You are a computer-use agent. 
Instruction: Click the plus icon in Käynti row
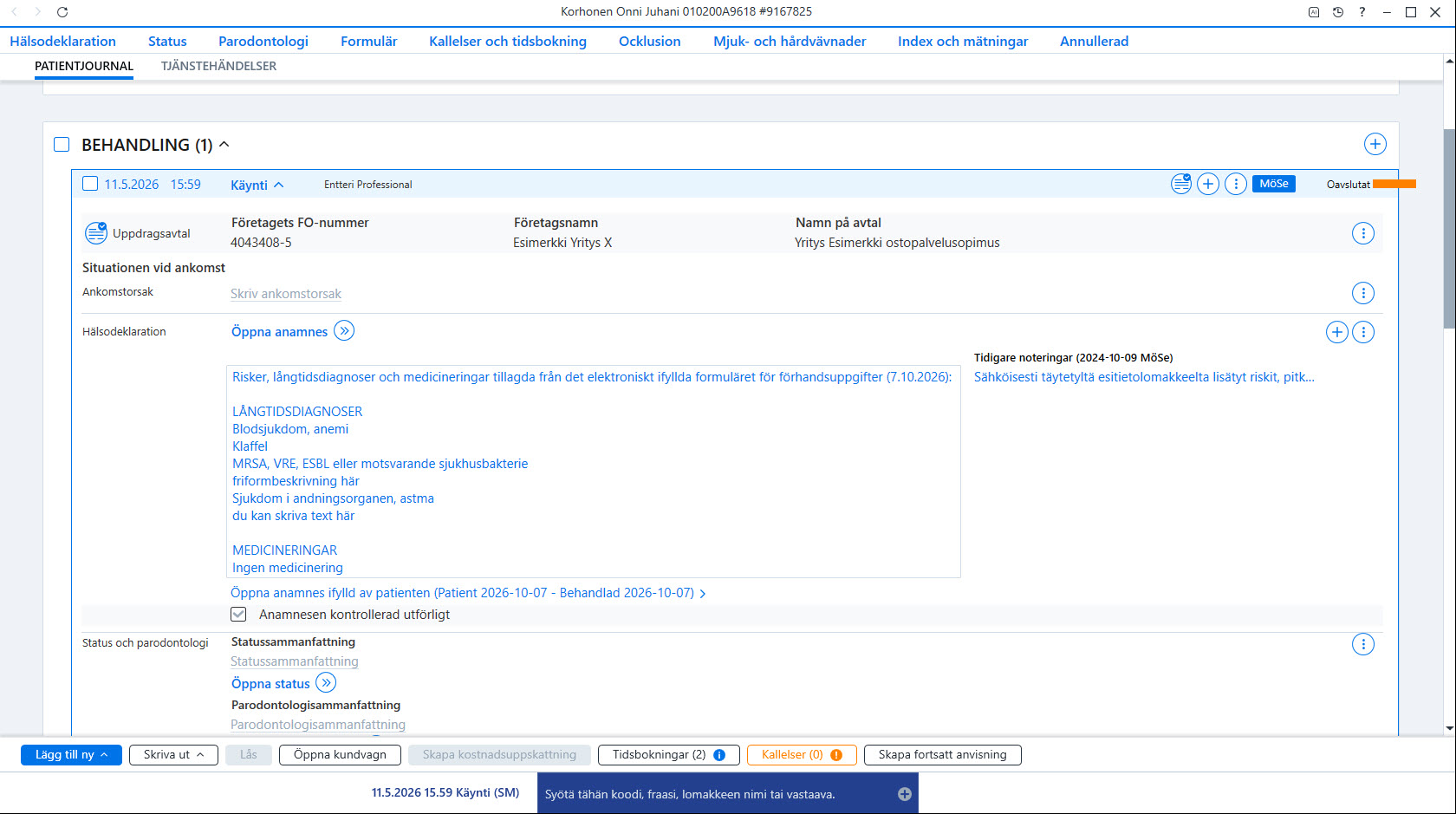[1207, 184]
